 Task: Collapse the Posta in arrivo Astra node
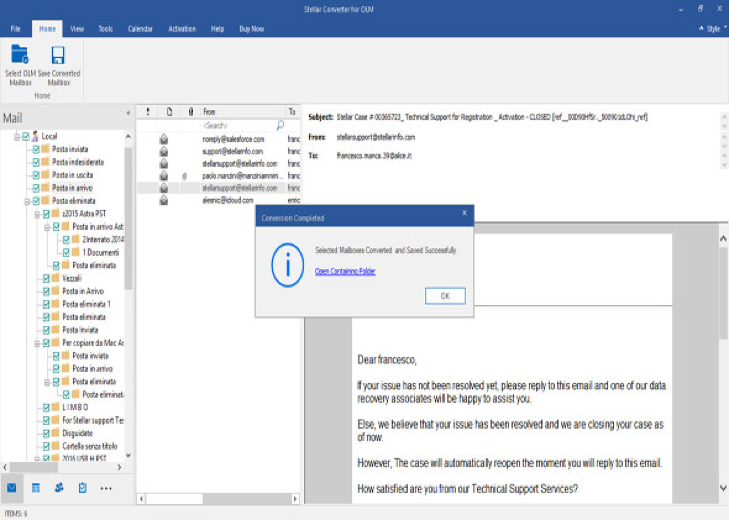coord(47,227)
